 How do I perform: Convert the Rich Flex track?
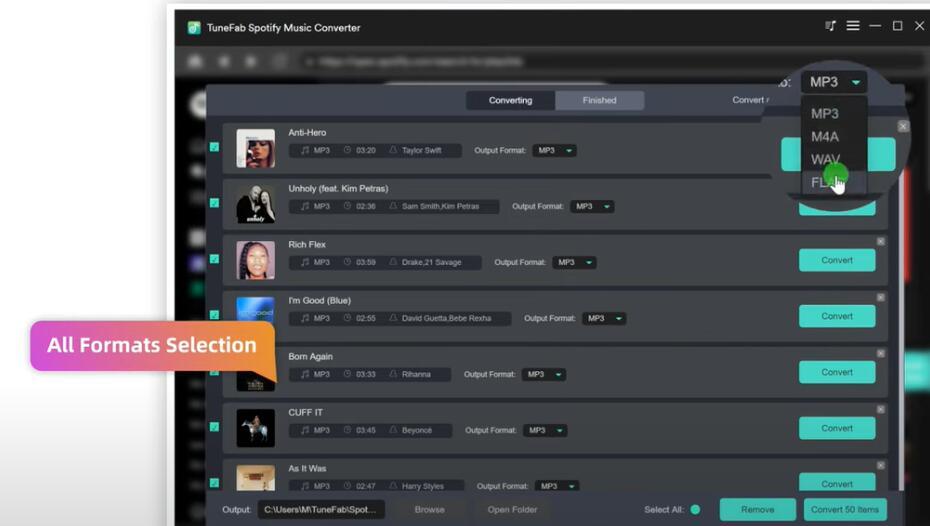point(837,260)
